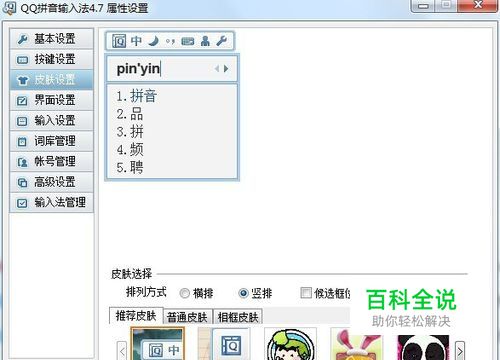
Task: Choose the pink bunny ears skin thumbnail
Action: pyautogui.click(x=357, y=343)
